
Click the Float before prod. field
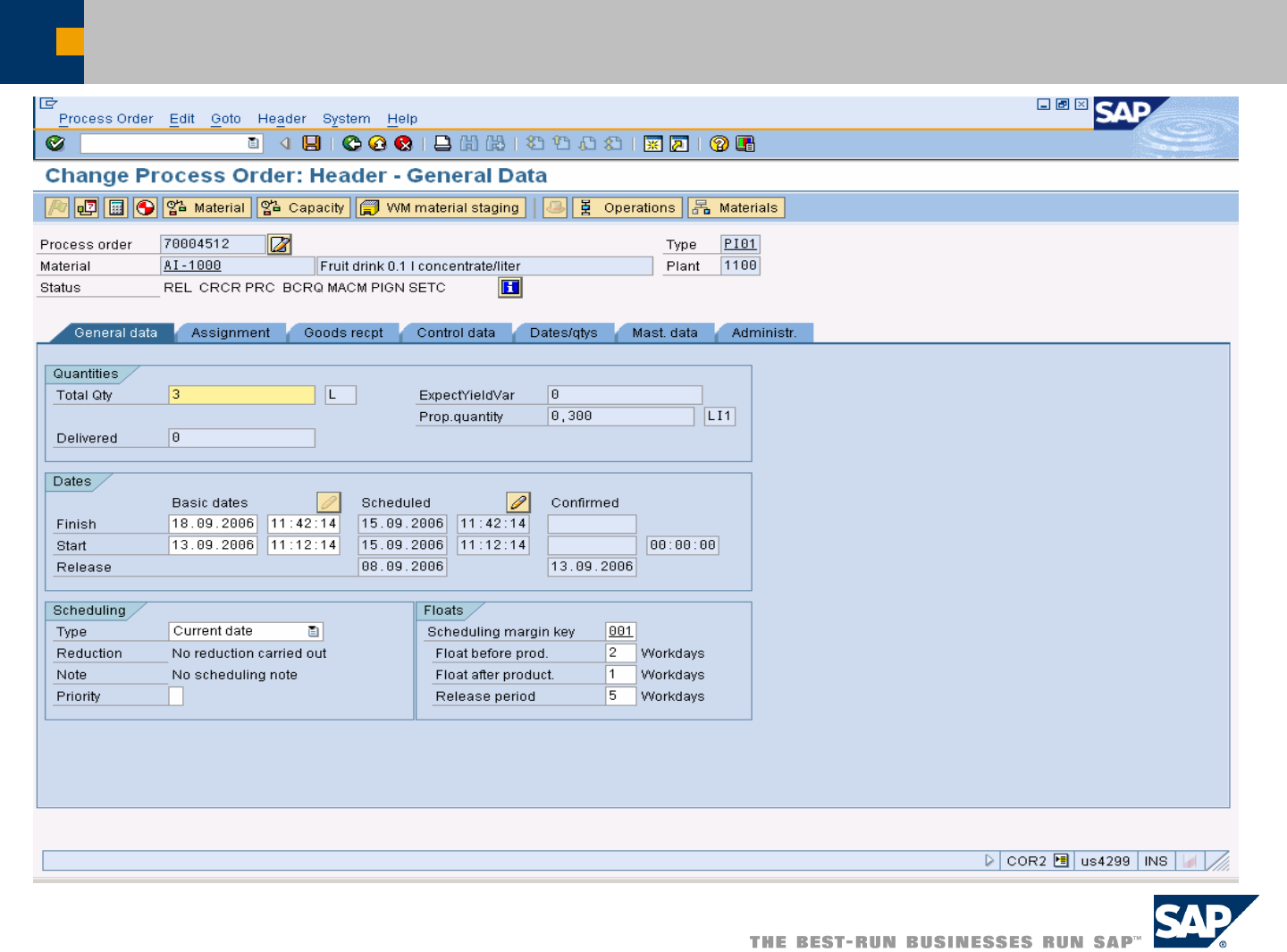coord(620,653)
